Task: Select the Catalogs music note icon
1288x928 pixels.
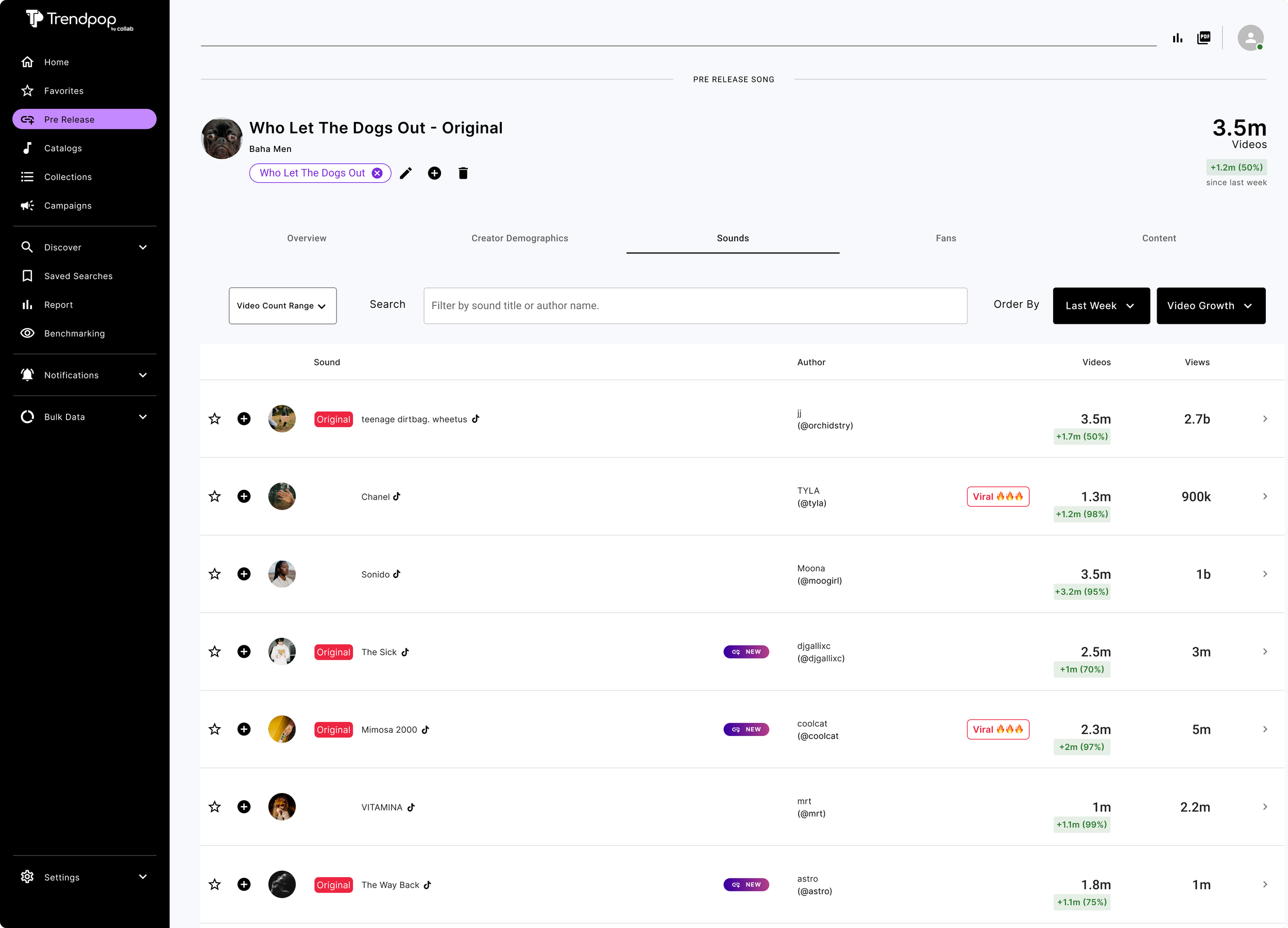Action: coord(27,148)
